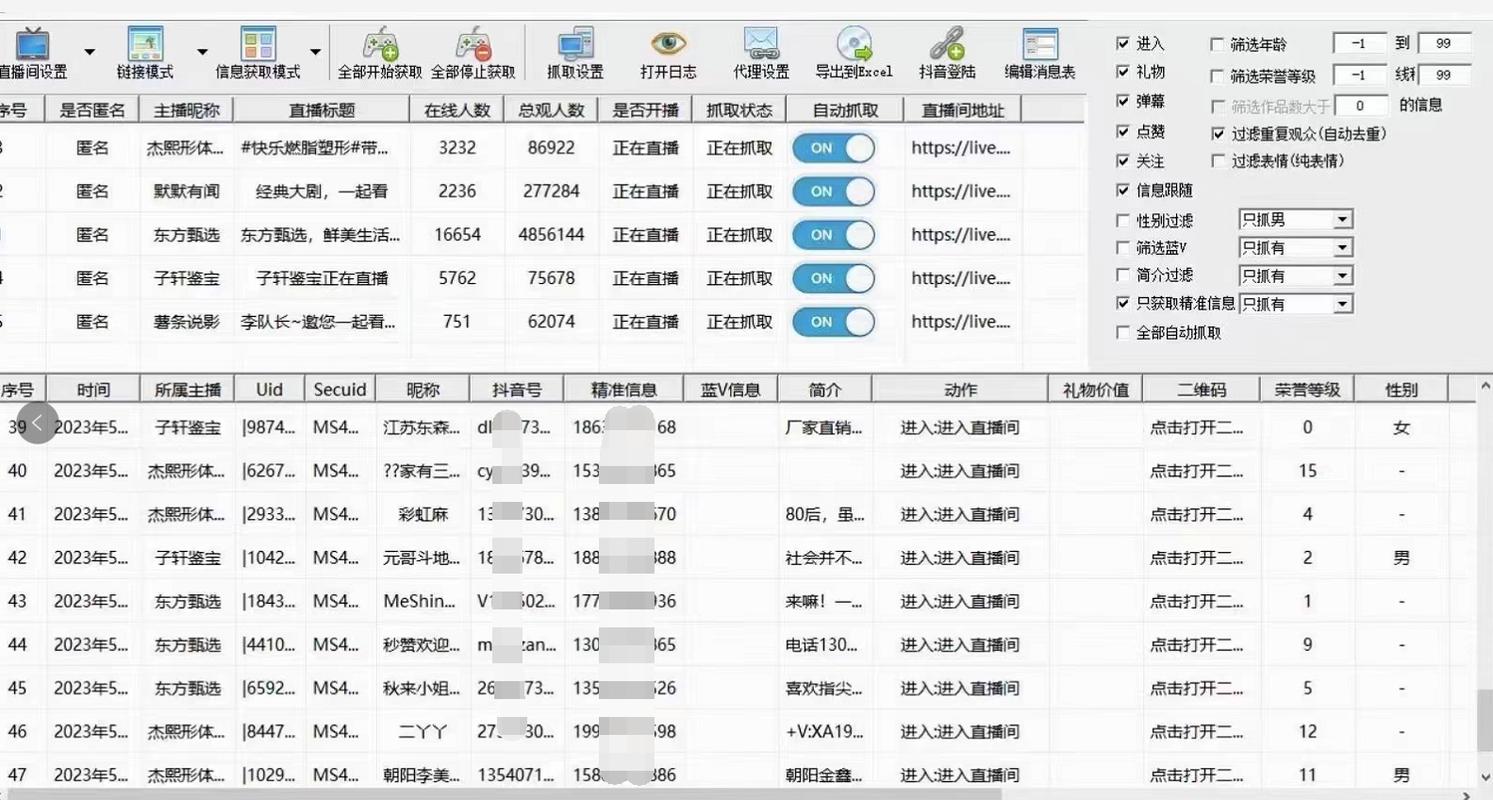
Task: Enable the 过滤表情(纯表情) checkbox
Action: point(1217,160)
